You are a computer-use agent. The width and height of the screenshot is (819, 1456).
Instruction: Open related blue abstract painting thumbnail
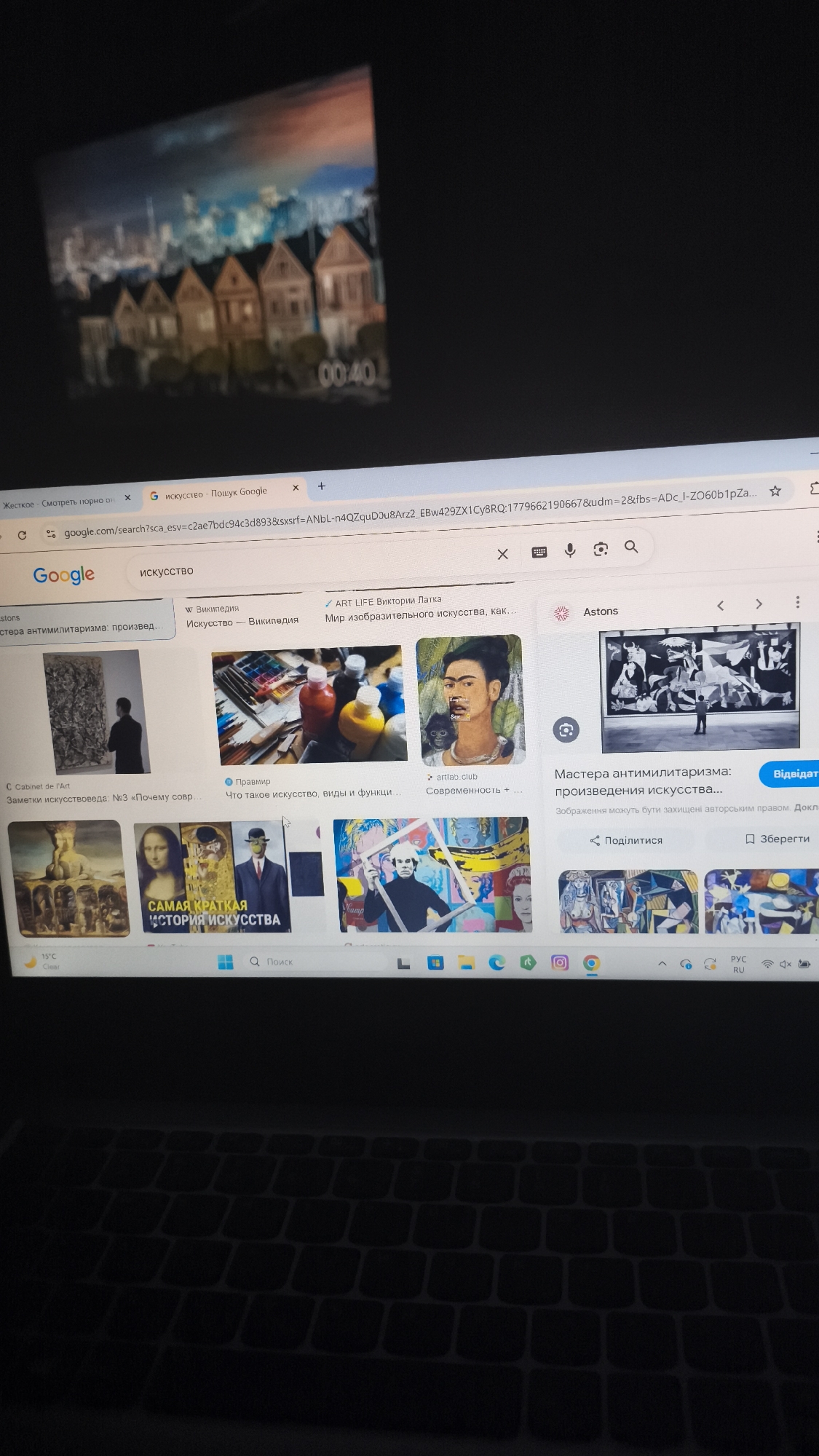[761, 901]
